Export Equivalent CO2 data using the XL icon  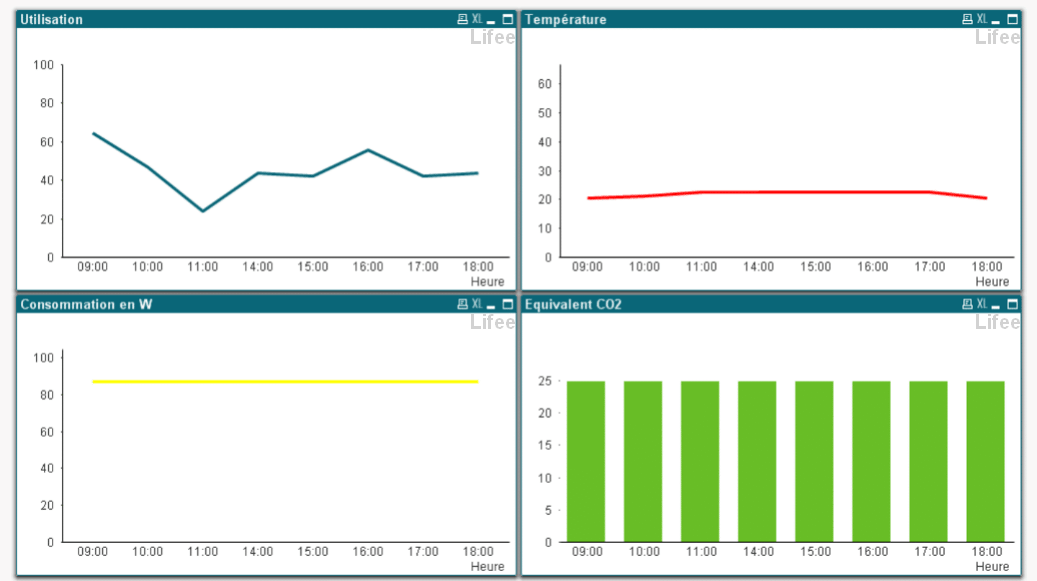click(980, 304)
